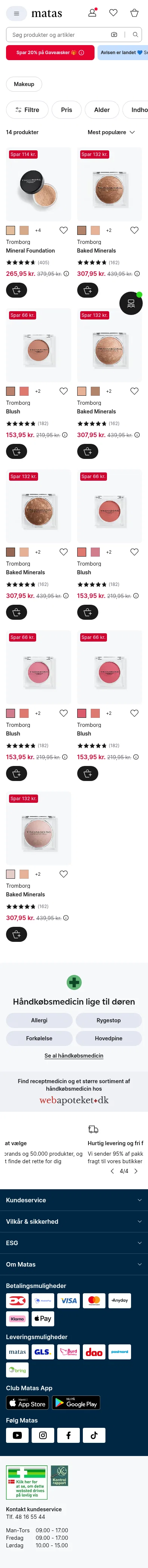Add Mineral Foundation to basket

(x=17, y=291)
